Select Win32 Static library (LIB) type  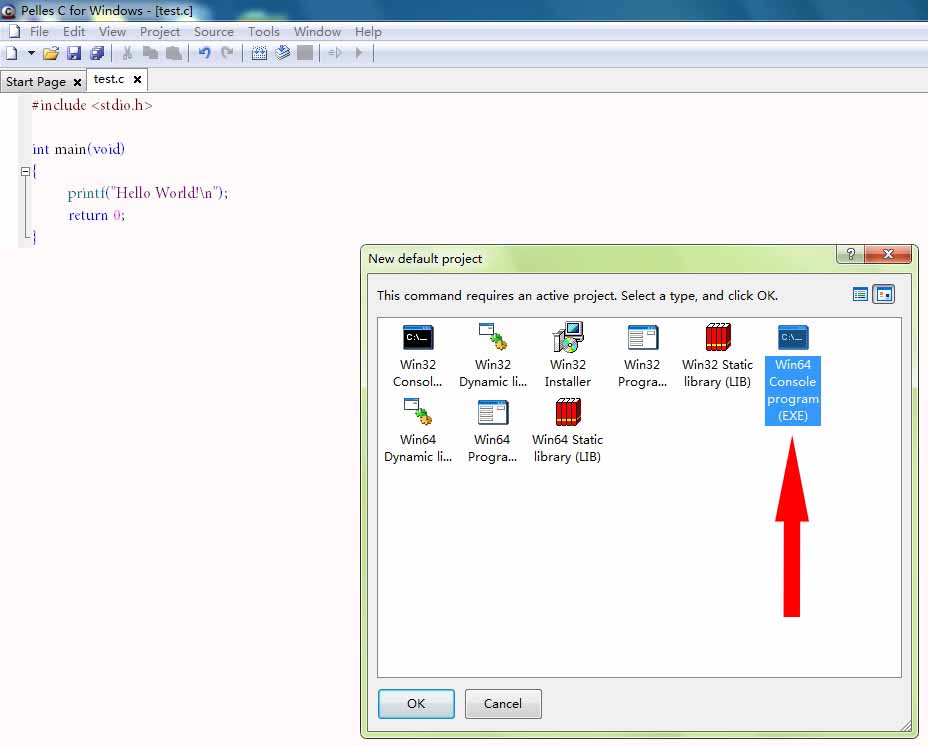(717, 355)
